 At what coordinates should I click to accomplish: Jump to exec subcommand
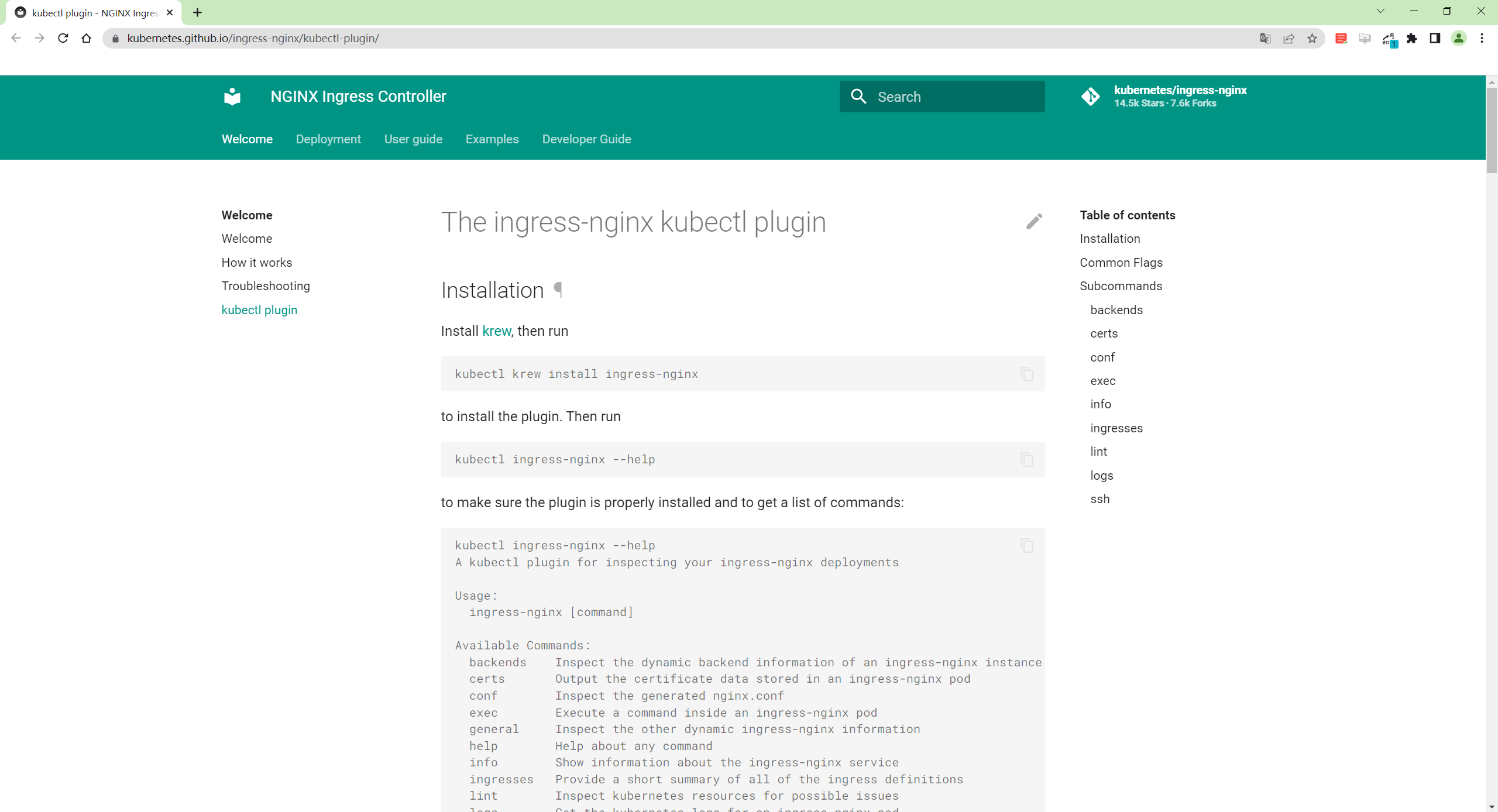(x=1102, y=381)
